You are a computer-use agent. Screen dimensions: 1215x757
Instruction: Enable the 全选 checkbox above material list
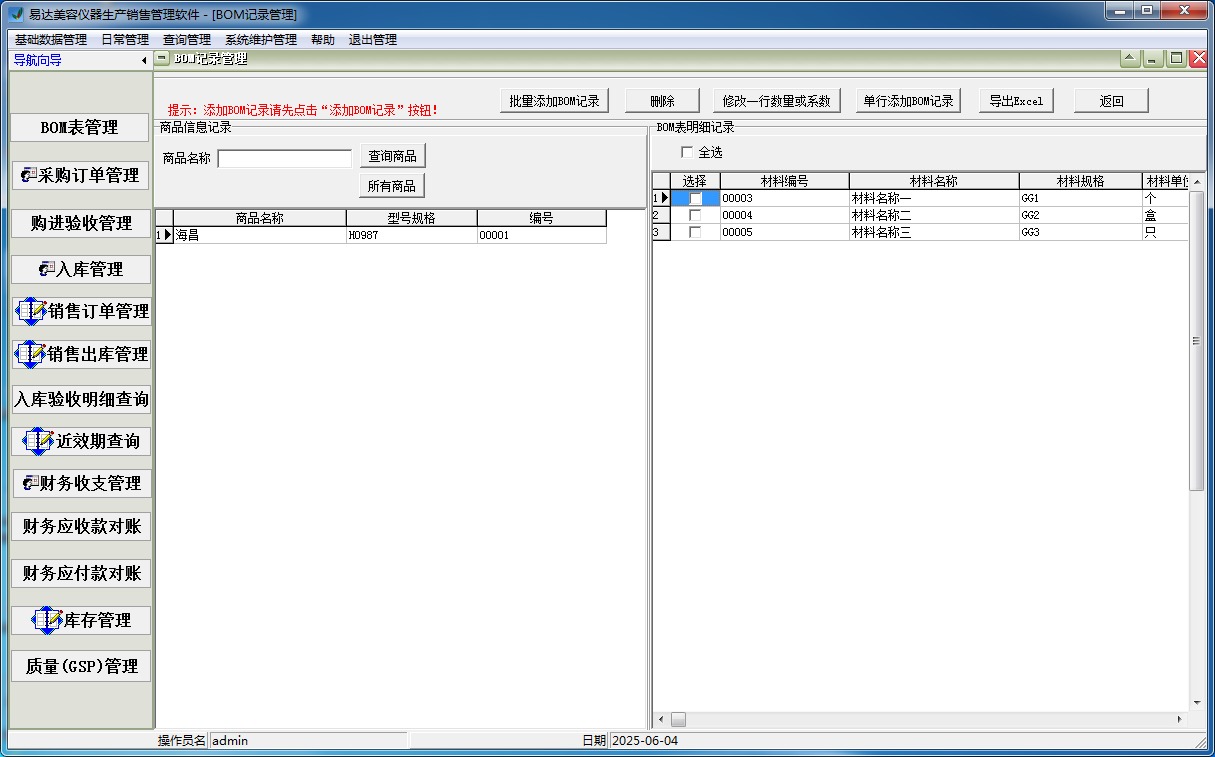coord(688,150)
